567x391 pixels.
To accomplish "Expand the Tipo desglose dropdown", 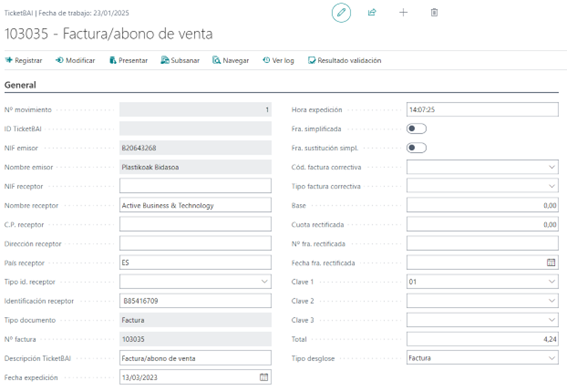I will coord(551,358).
